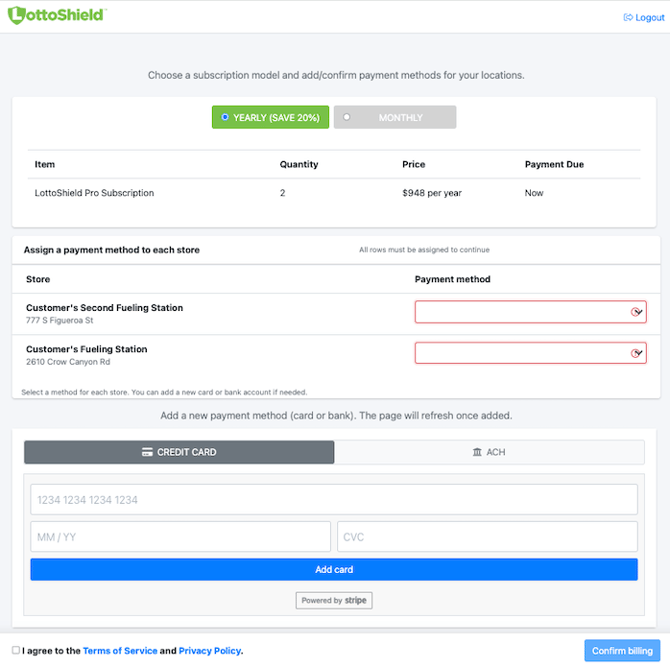
Task: Click the Add card button
Action: pos(334,570)
